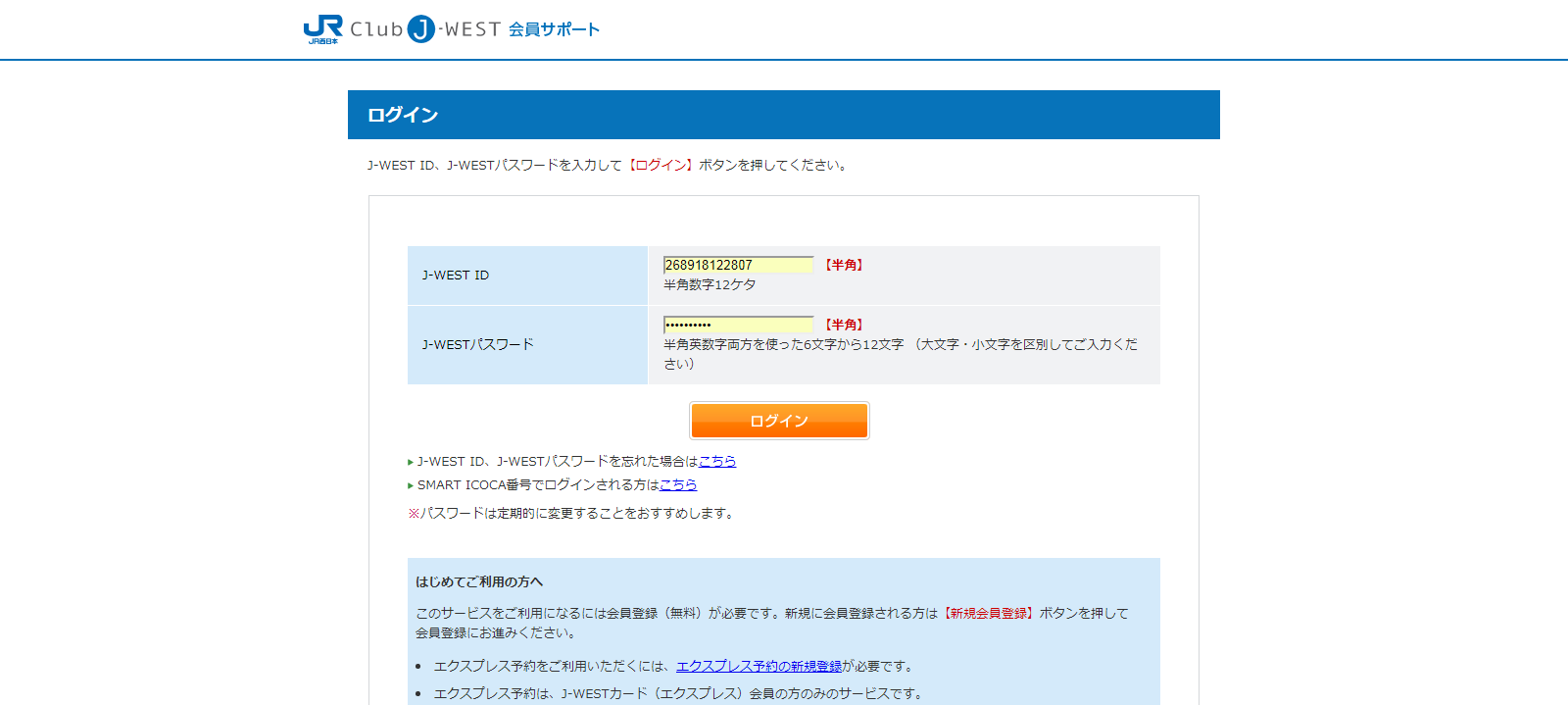Click the 半角数字12ケタ hint text
Image resolution: width=1568 pixels, height=705 pixels.
coord(710,284)
